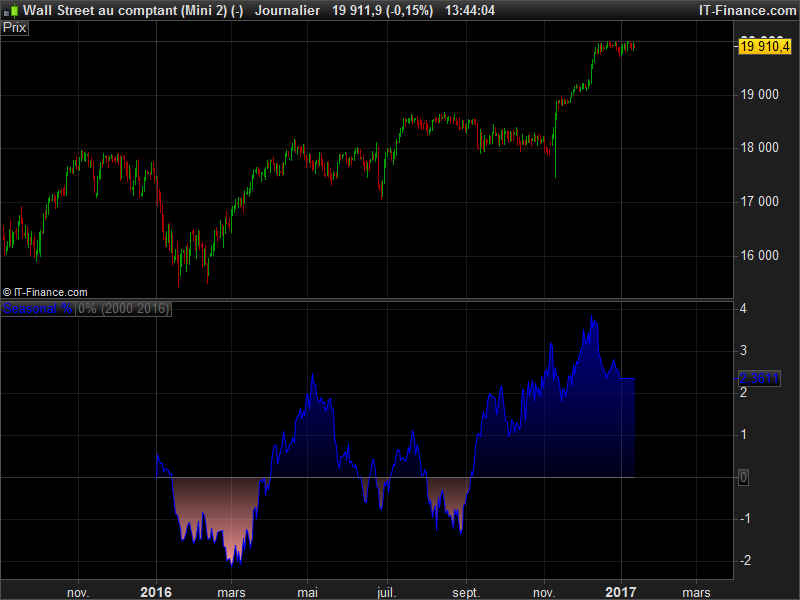Click the blue 2,3611 seasonal value tag

(760, 379)
